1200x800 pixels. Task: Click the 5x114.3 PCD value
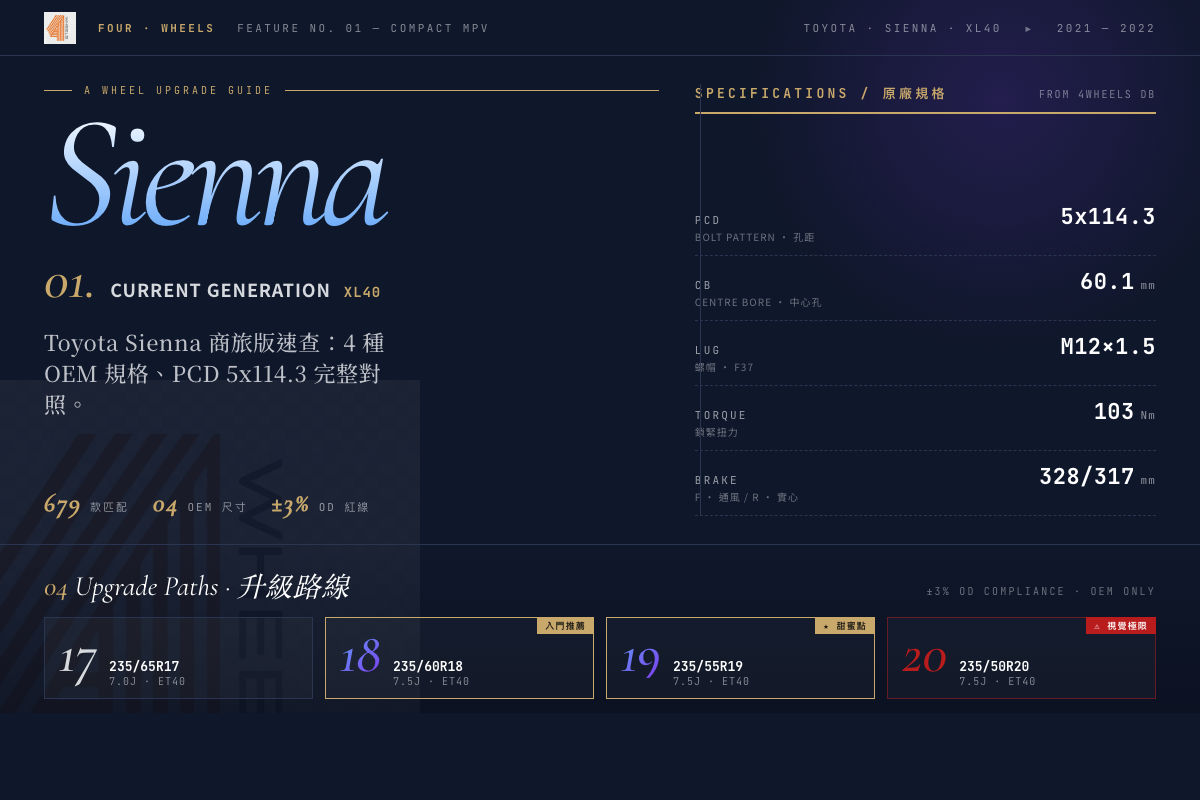[x=1108, y=217]
